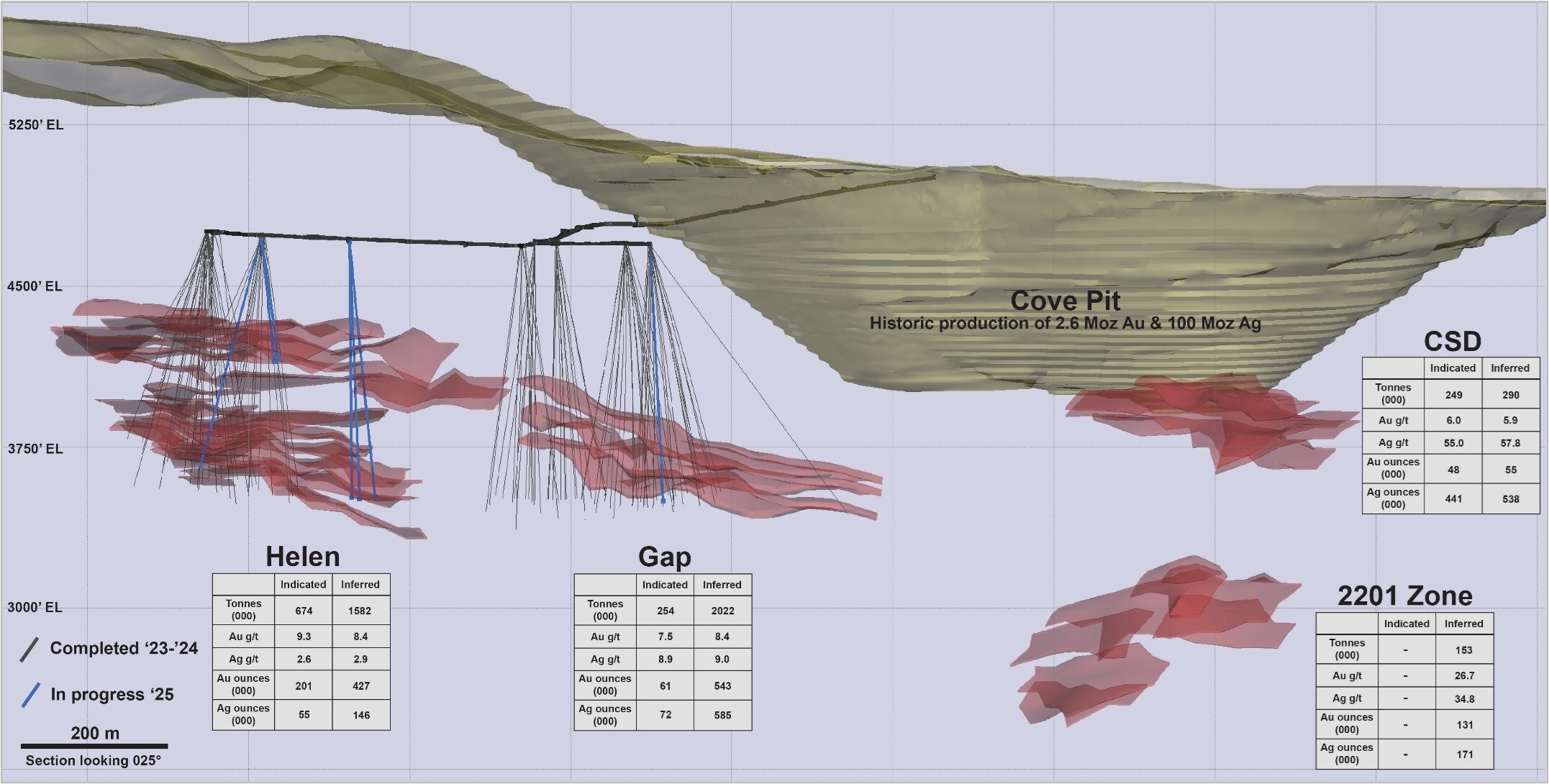Viewport: 1549px width, 784px height.
Task: Click the 'In progress '25' legend text
Action: pos(112,694)
